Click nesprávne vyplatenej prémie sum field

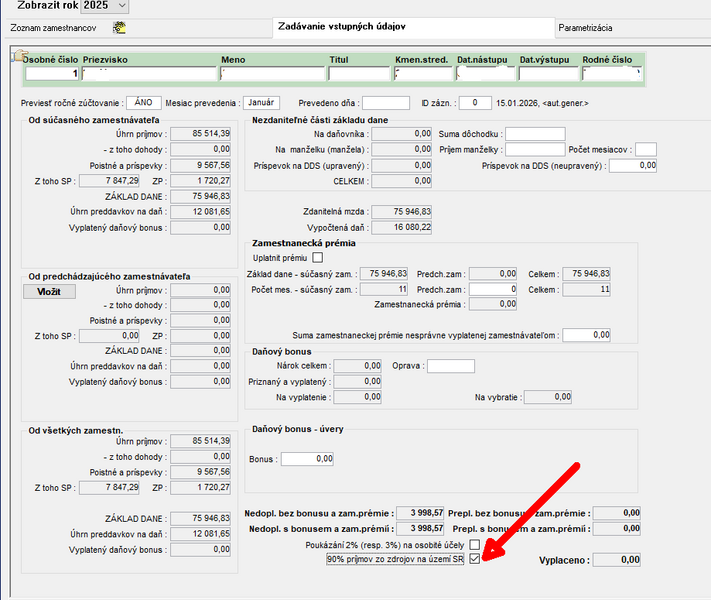[x=586, y=335]
